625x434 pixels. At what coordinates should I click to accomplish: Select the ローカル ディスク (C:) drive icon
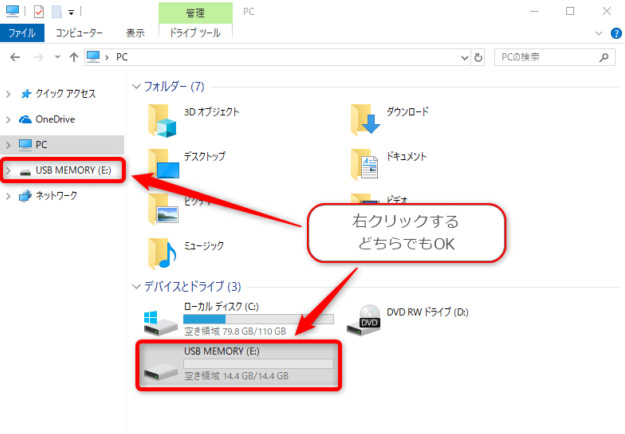point(161,323)
